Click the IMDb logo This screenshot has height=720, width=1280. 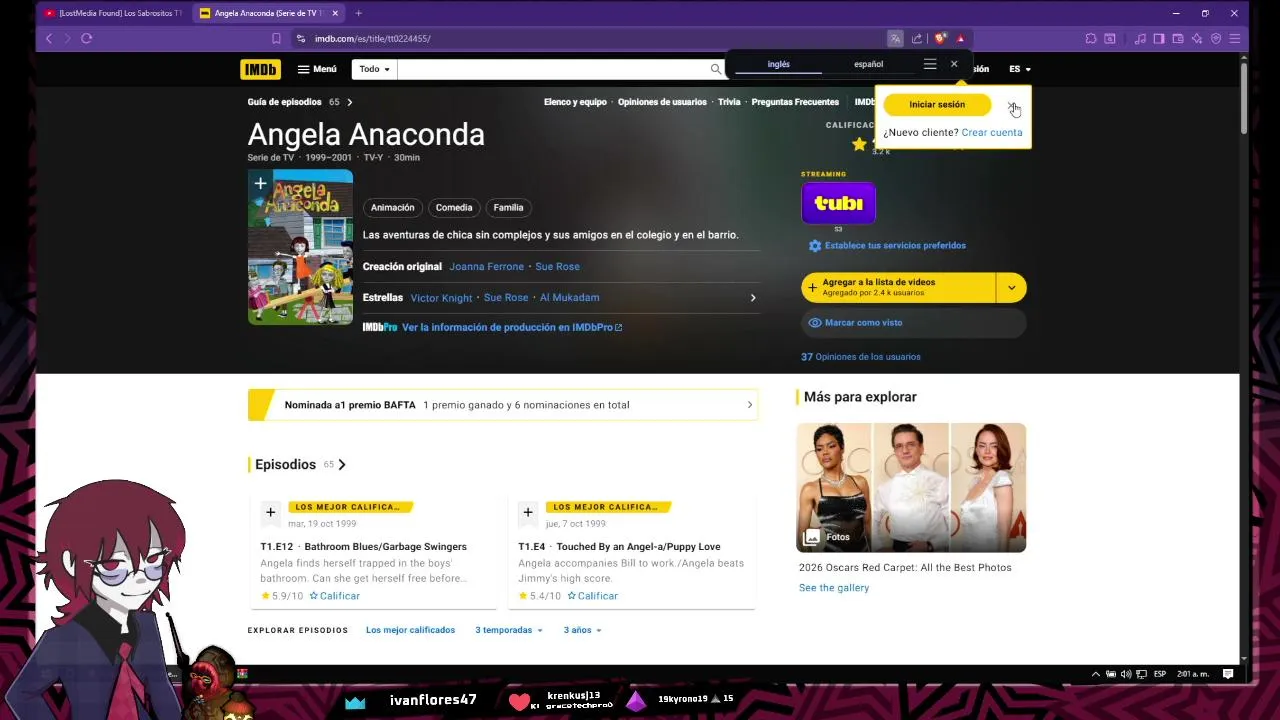point(260,69)
